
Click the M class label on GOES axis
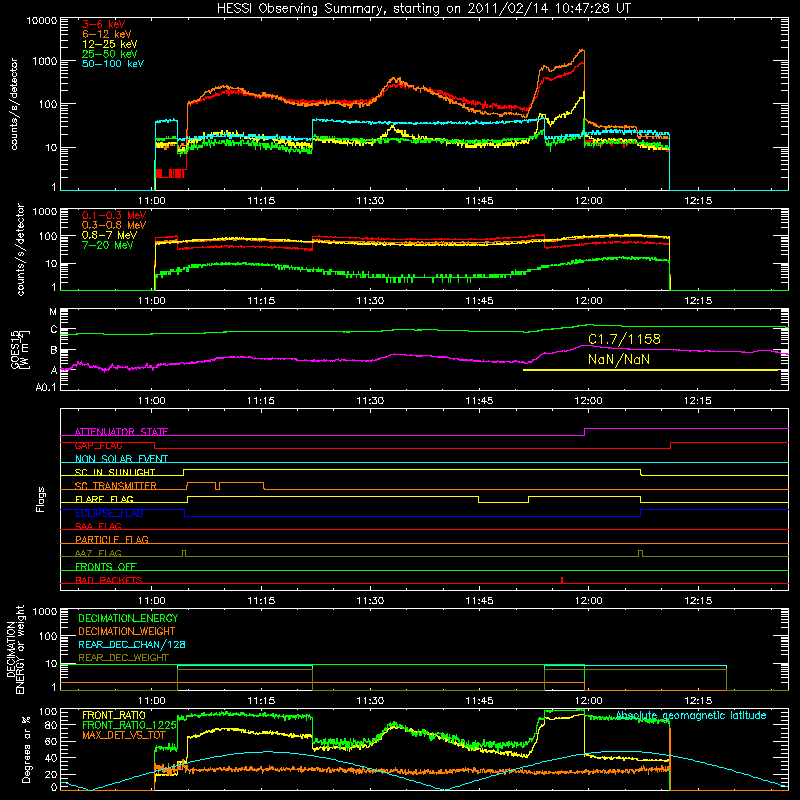[53, 312]
